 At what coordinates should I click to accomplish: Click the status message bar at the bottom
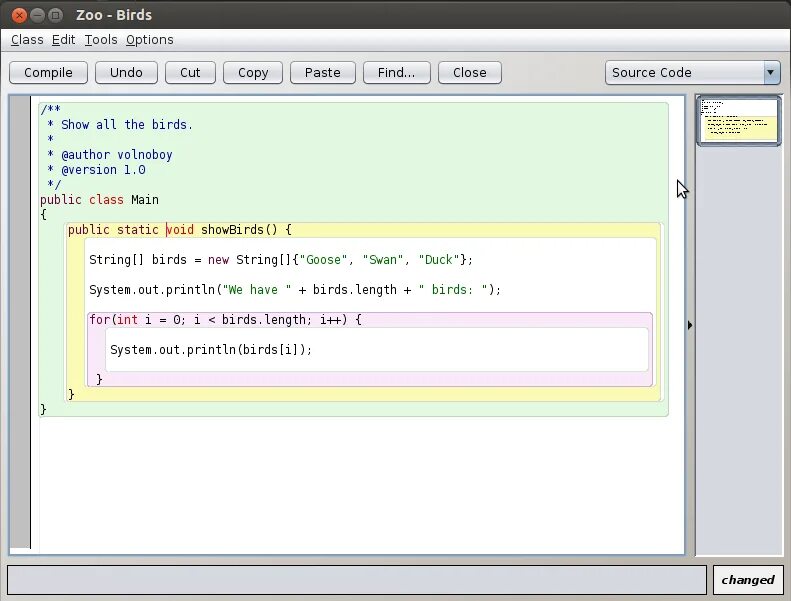click(357, 580)
